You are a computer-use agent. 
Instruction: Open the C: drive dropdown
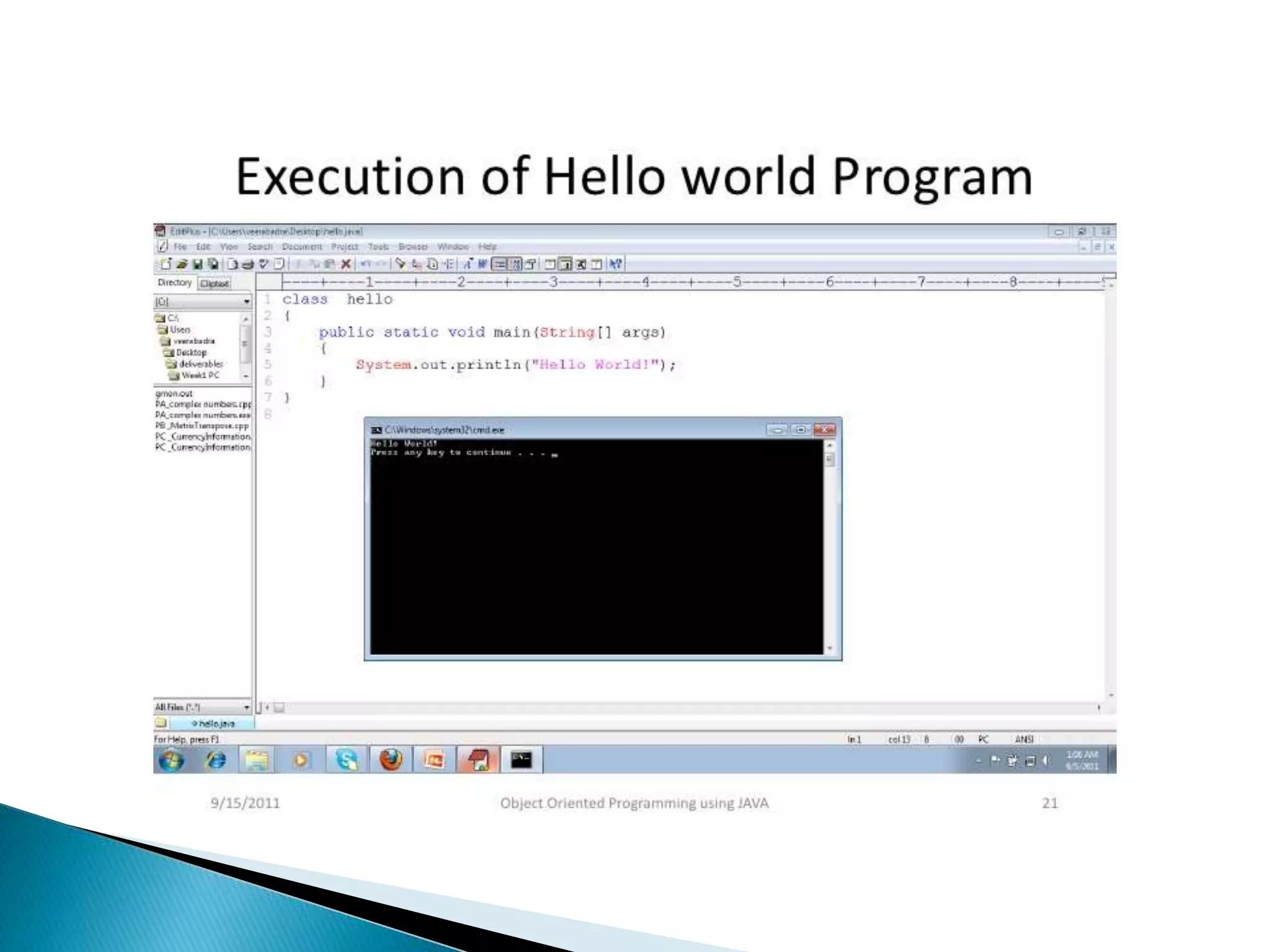click(x=246, y=302)
